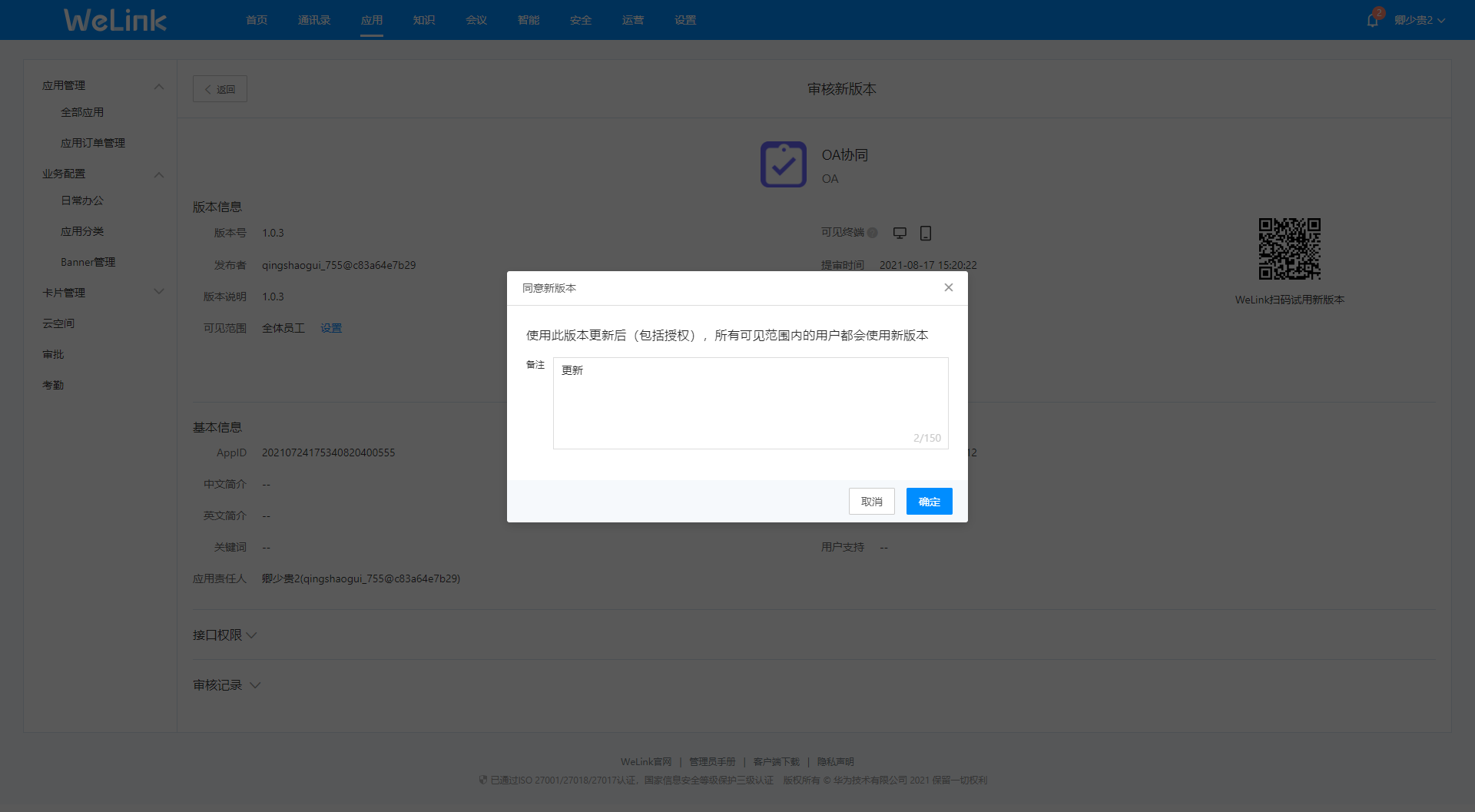
Task: Click the WeLink QR code image
Action: click(1290, 249)
